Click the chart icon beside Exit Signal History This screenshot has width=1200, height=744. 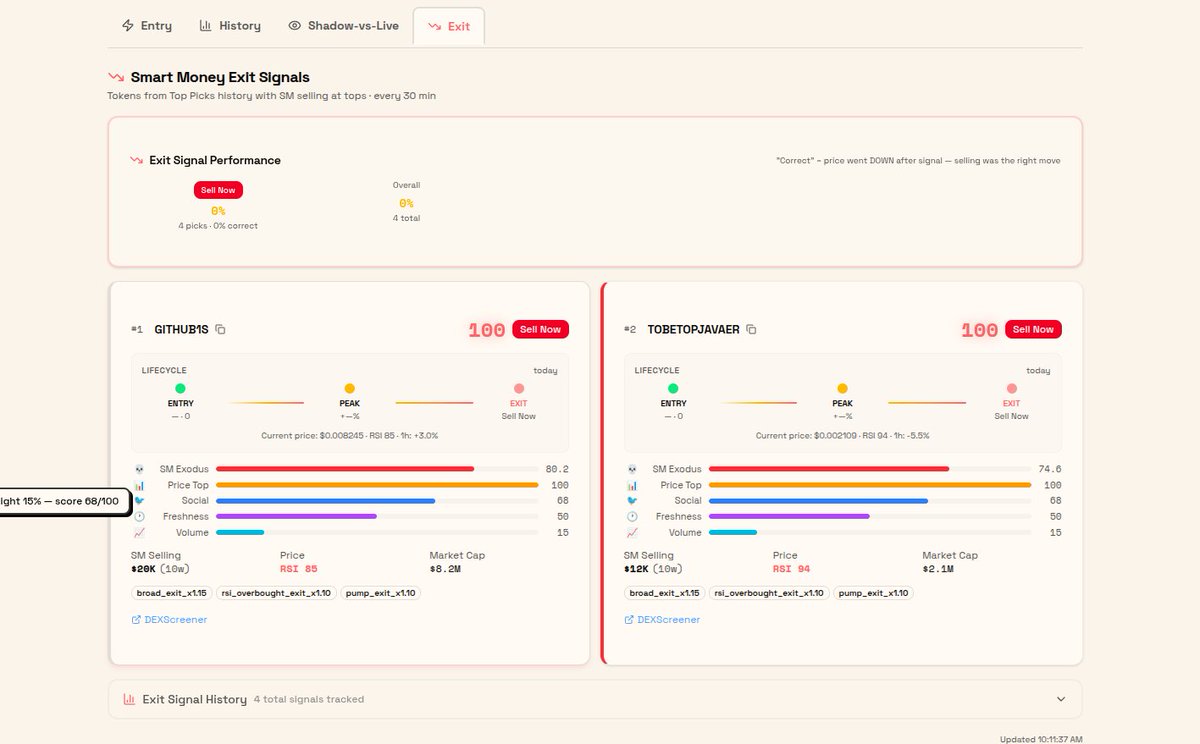point(129,699)
